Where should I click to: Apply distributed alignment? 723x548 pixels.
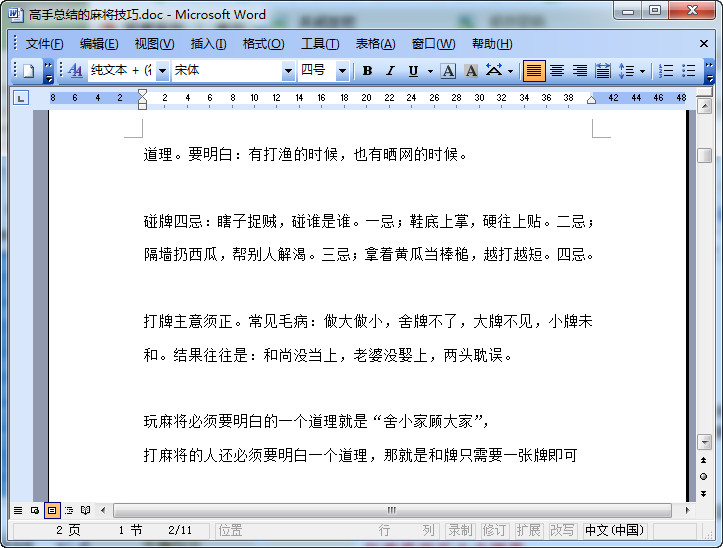(x=602, y=71)
